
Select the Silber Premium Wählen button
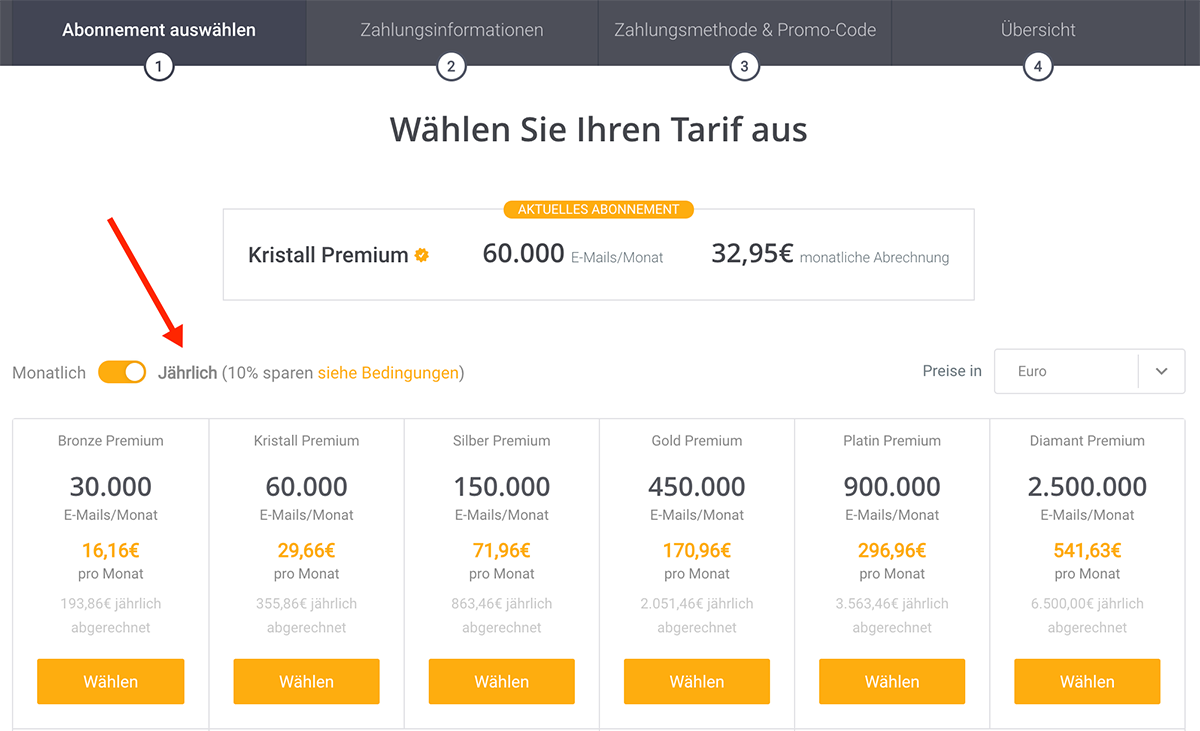[x=502, y=682]
